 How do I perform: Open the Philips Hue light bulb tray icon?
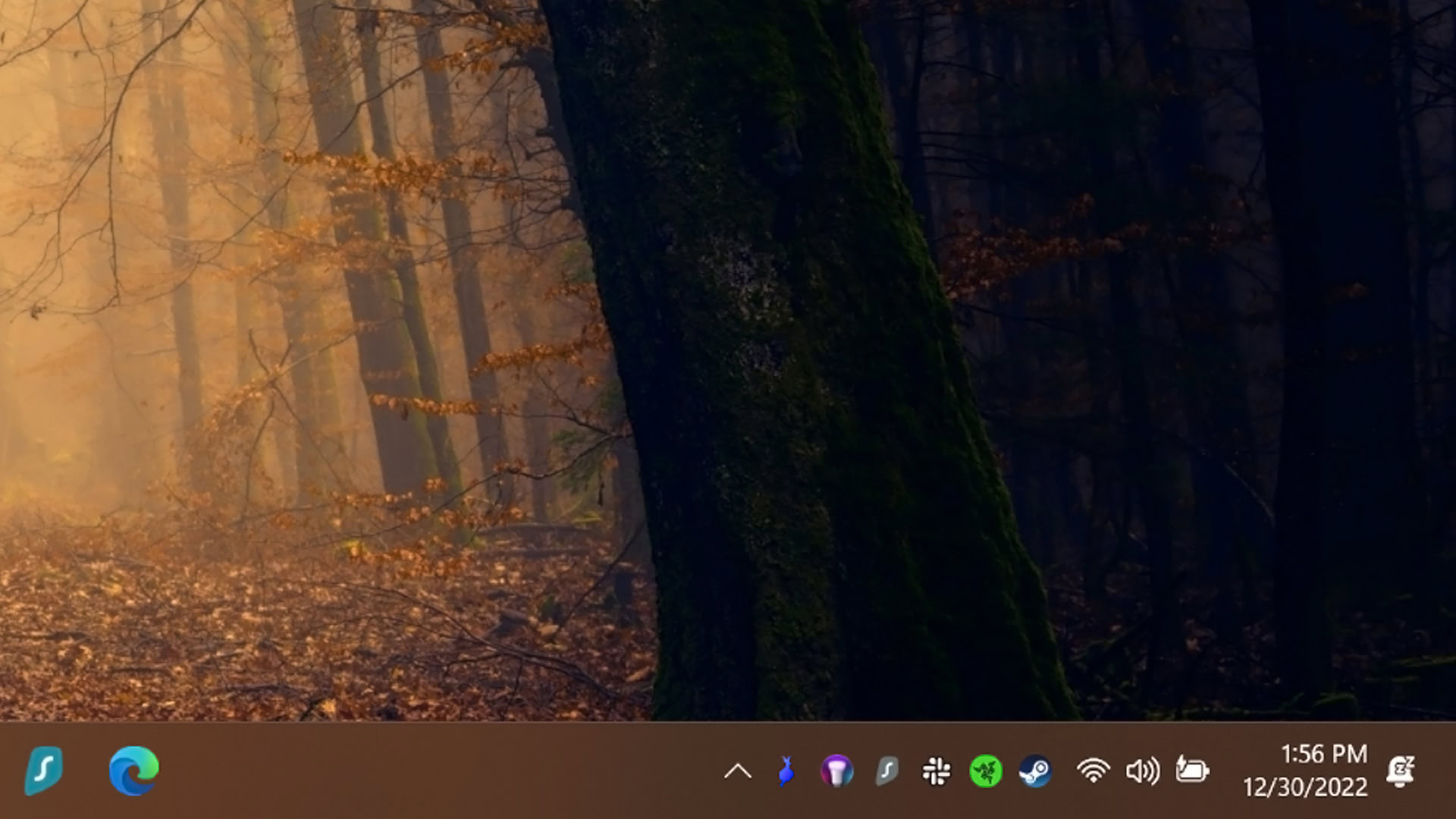coord(836,772)
